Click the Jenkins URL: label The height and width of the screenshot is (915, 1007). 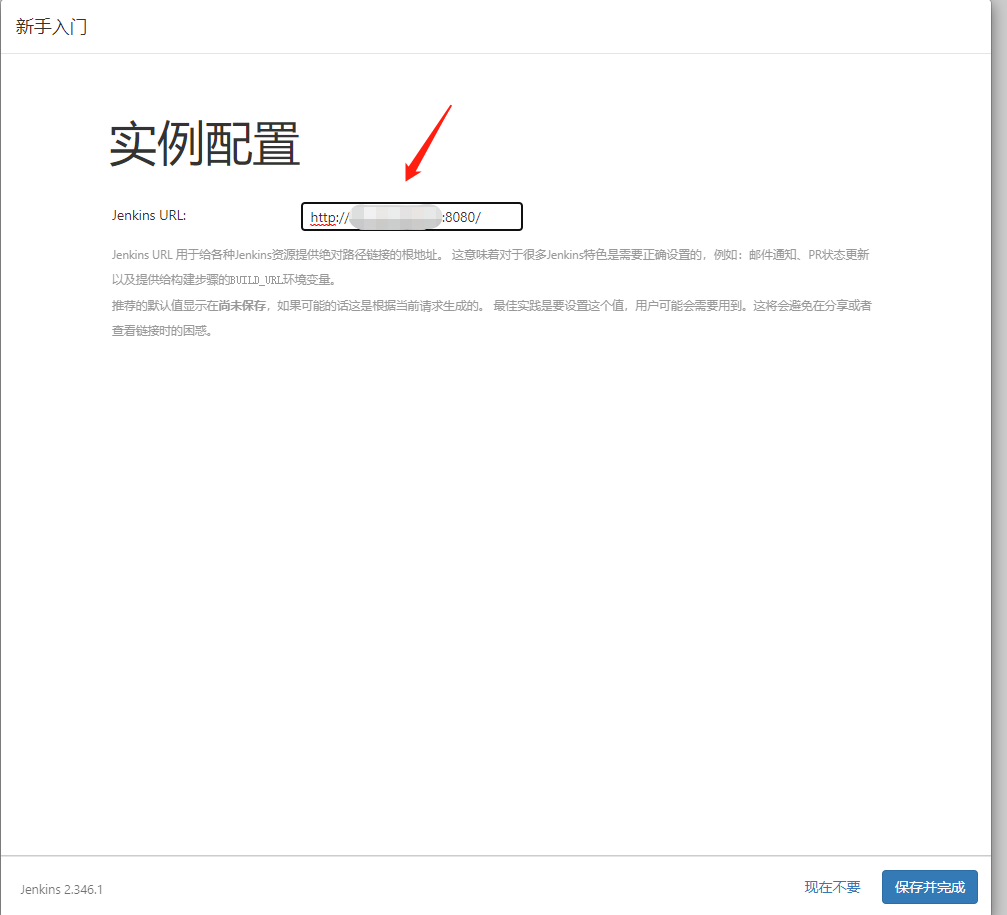[149, 215]
